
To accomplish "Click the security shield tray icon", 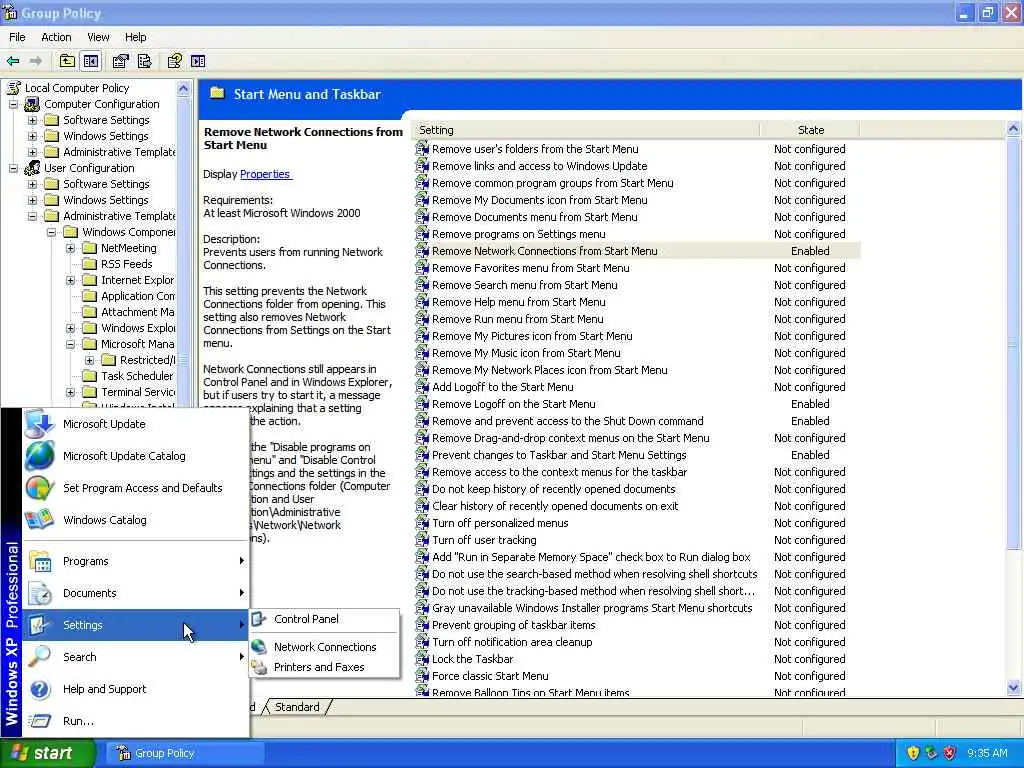I will point(913,753).
